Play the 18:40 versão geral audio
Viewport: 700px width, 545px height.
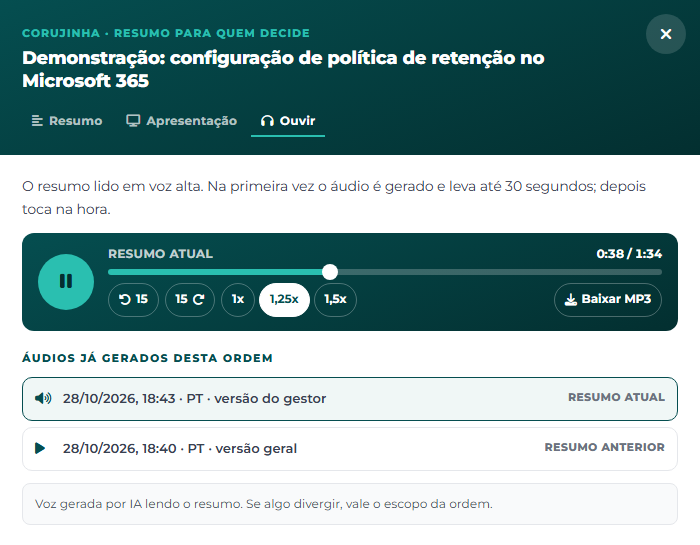[350, 449]
